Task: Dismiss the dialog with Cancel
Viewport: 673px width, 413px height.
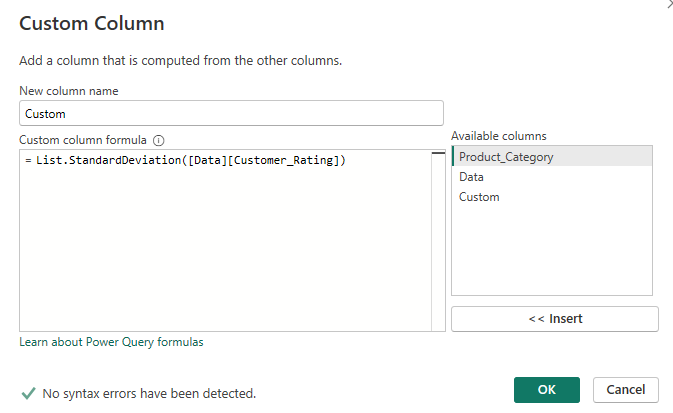Action: 625,389
